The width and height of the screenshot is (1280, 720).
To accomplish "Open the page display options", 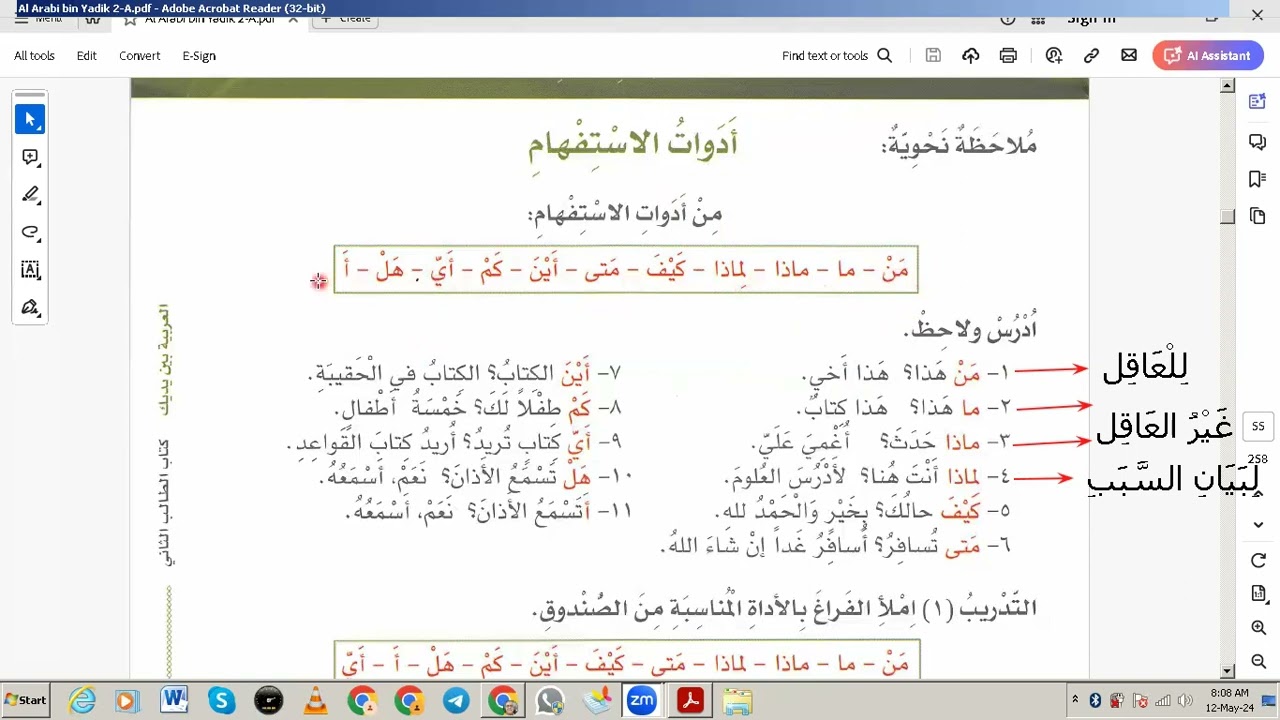I will 1258,594.
